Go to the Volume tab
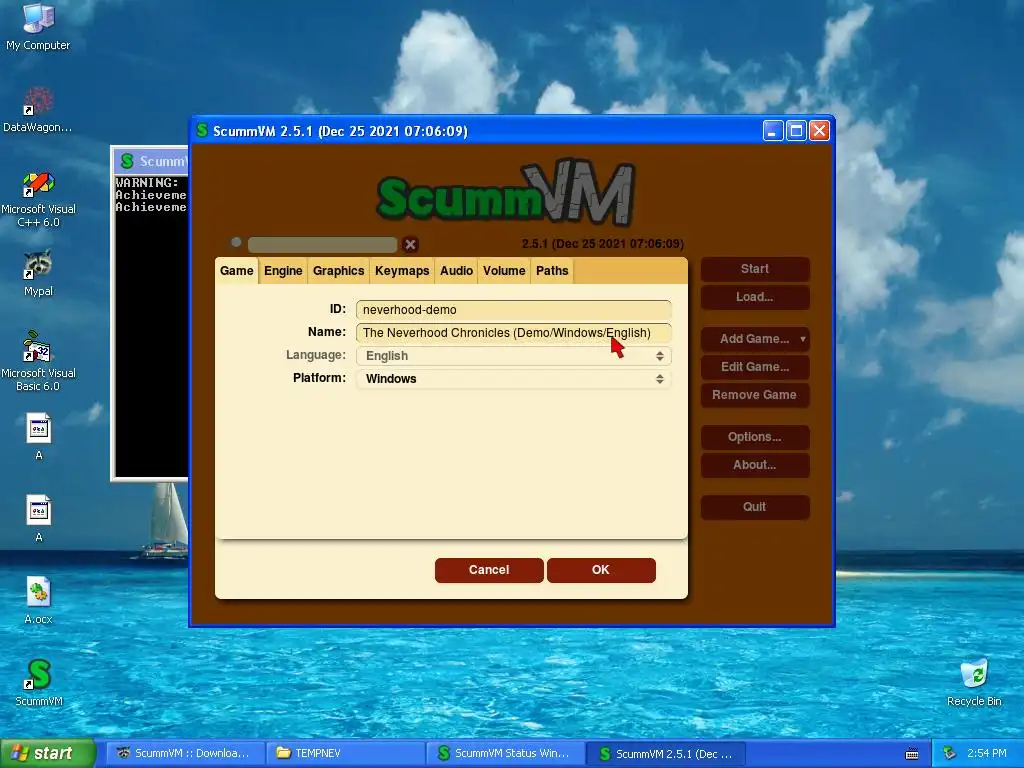This screenshot has height=768, width=1024. pos(504,270)
